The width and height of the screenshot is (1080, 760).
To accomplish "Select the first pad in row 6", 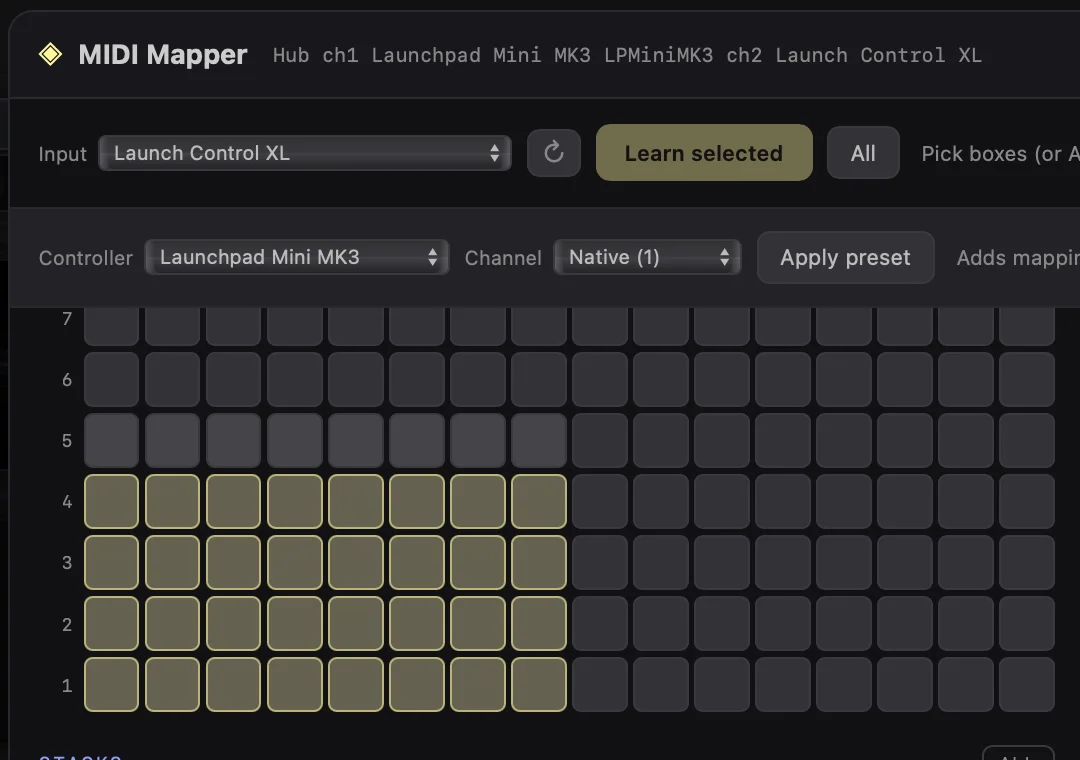I will [x=112, y=379].
